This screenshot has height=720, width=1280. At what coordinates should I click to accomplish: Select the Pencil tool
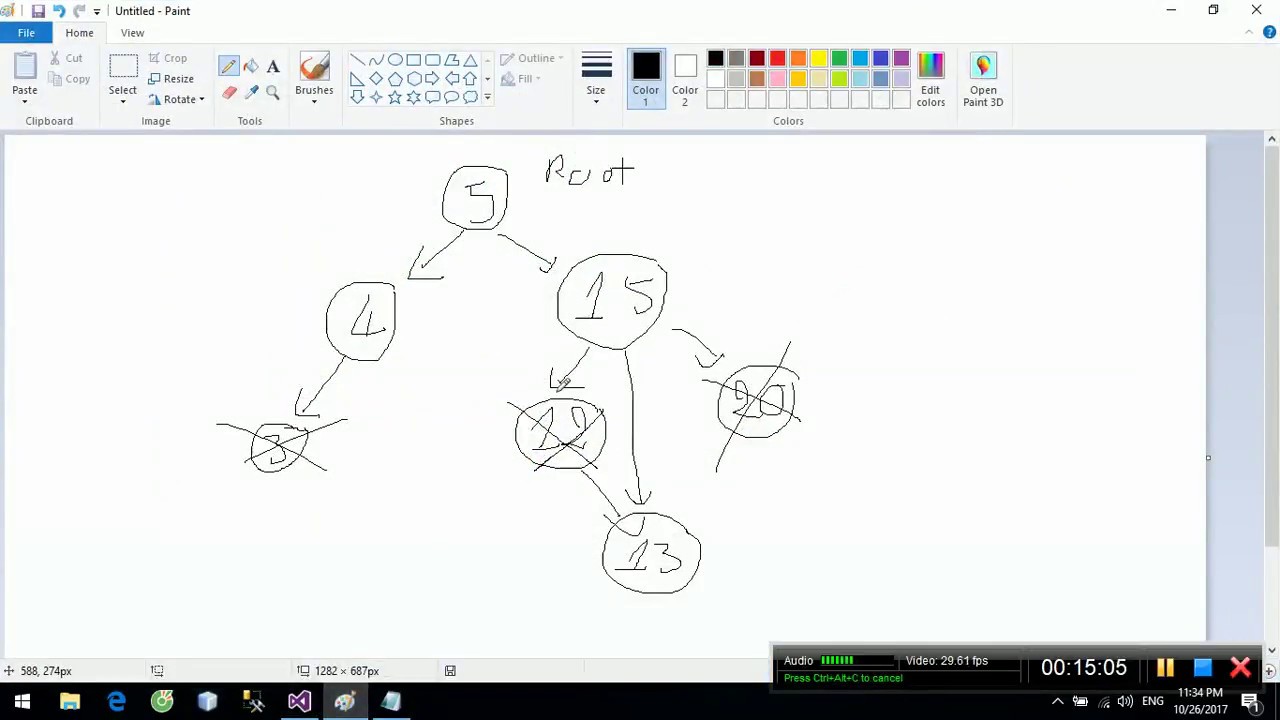[229, 66]
